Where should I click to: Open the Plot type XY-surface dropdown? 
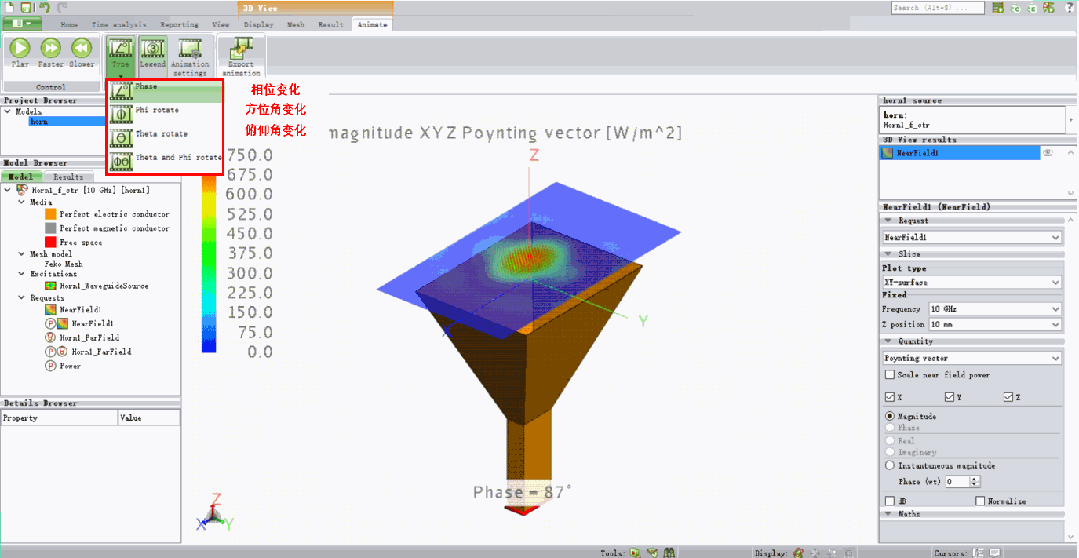pos(969,283)
